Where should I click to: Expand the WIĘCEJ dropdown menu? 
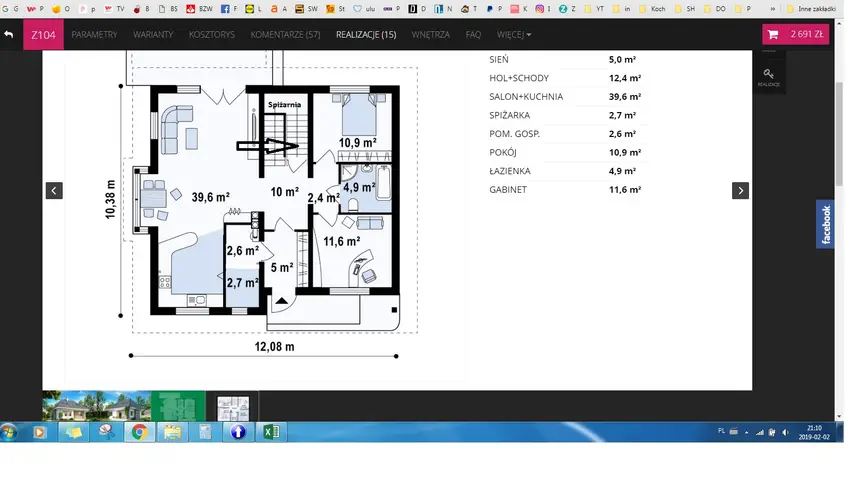click(x=514, y=35)
